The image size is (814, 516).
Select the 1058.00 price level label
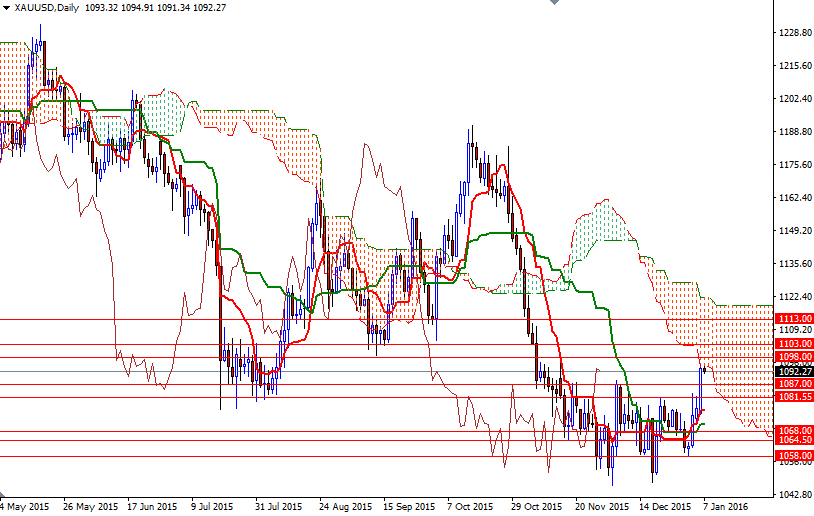point(793,455)
